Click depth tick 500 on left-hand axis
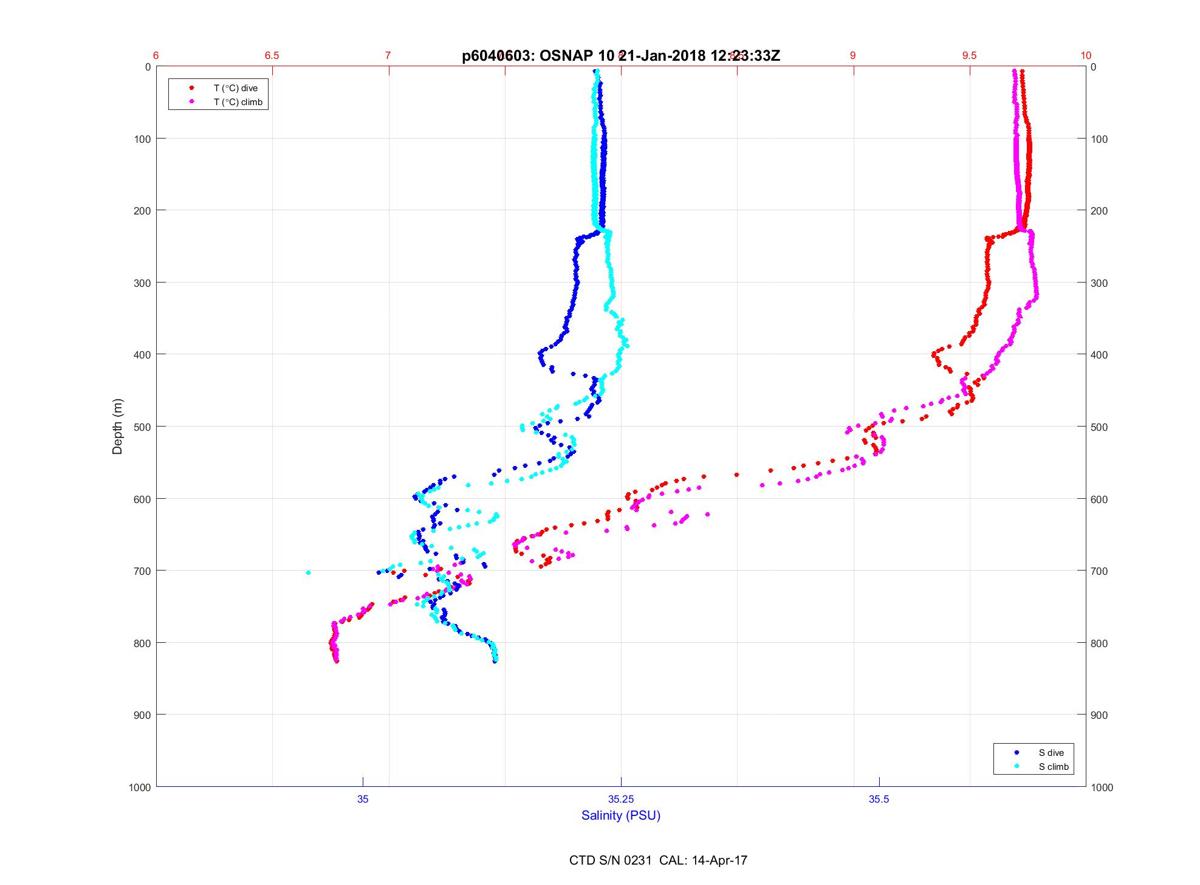Screen dimensions: 1200x885 [142, 427]
